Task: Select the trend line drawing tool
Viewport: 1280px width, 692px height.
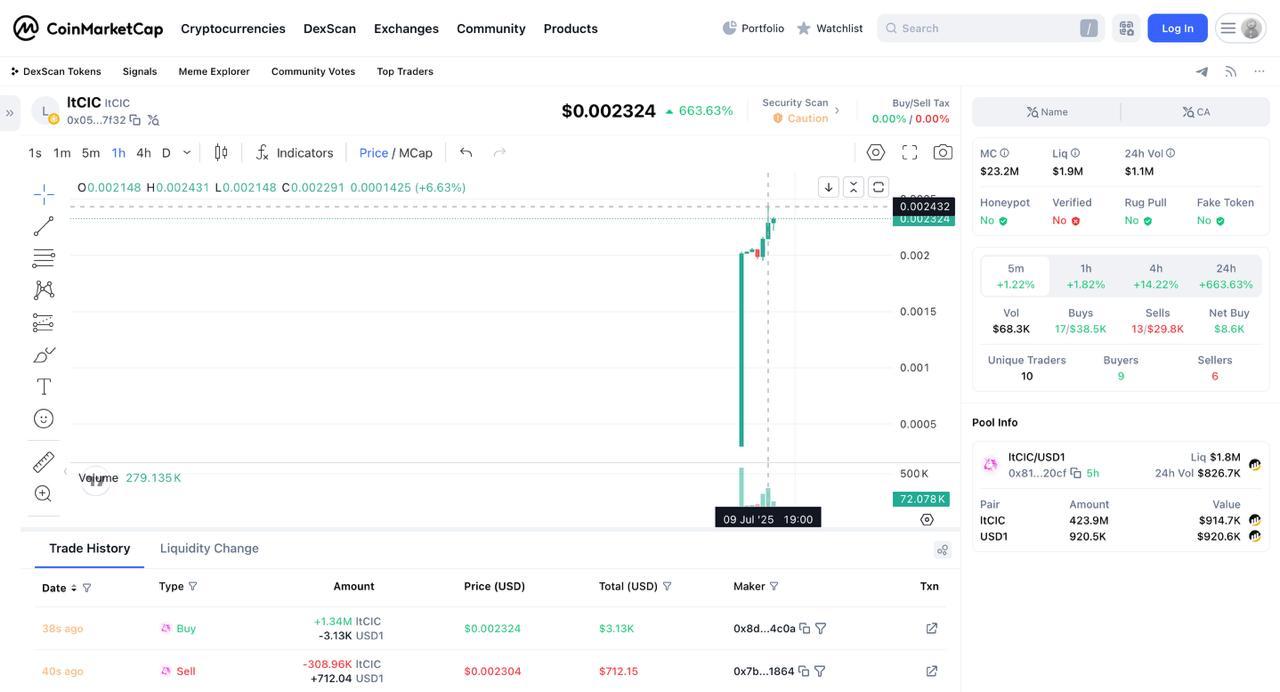Action: (44, 226)
